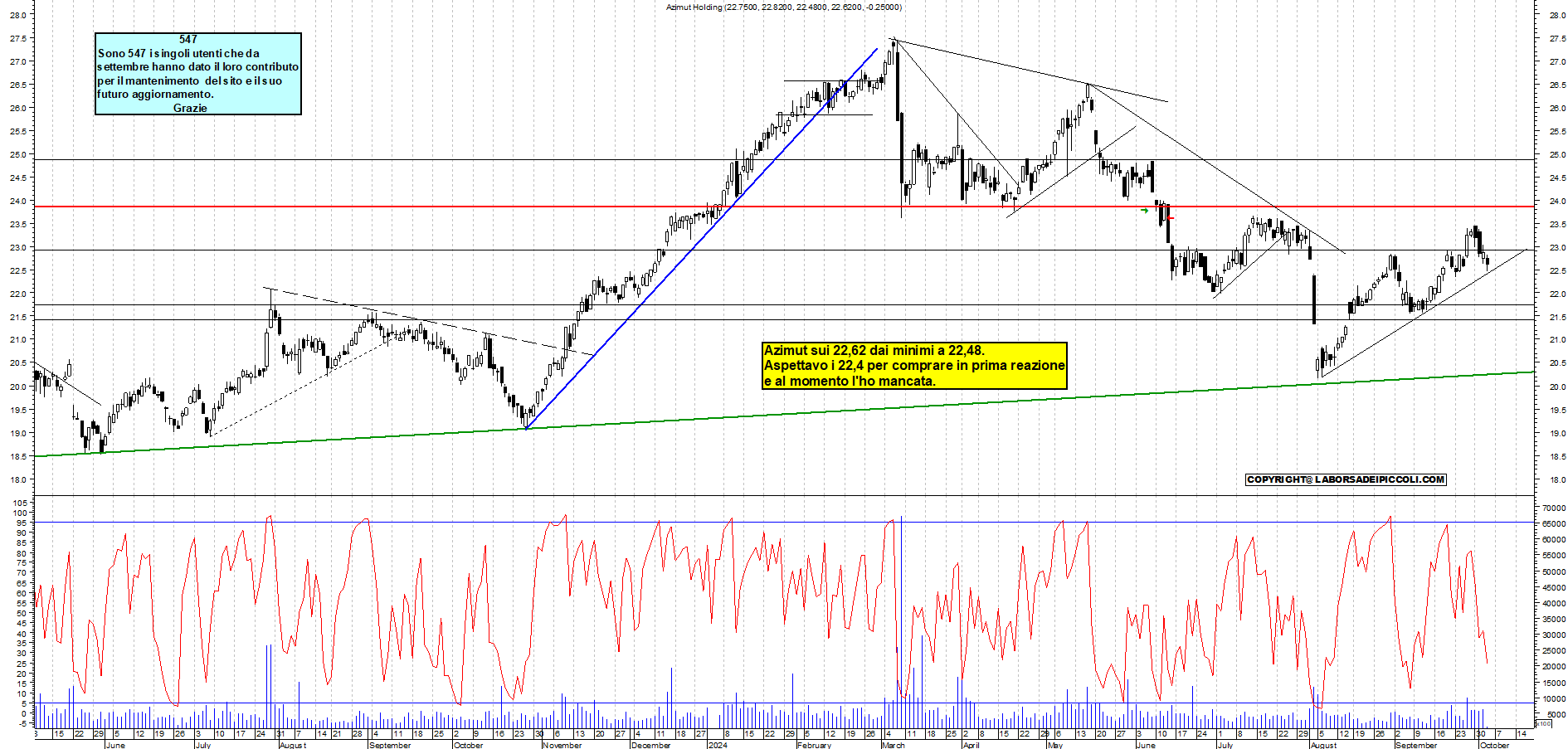Click the '45000' volume scale value

coord(1554,587)
